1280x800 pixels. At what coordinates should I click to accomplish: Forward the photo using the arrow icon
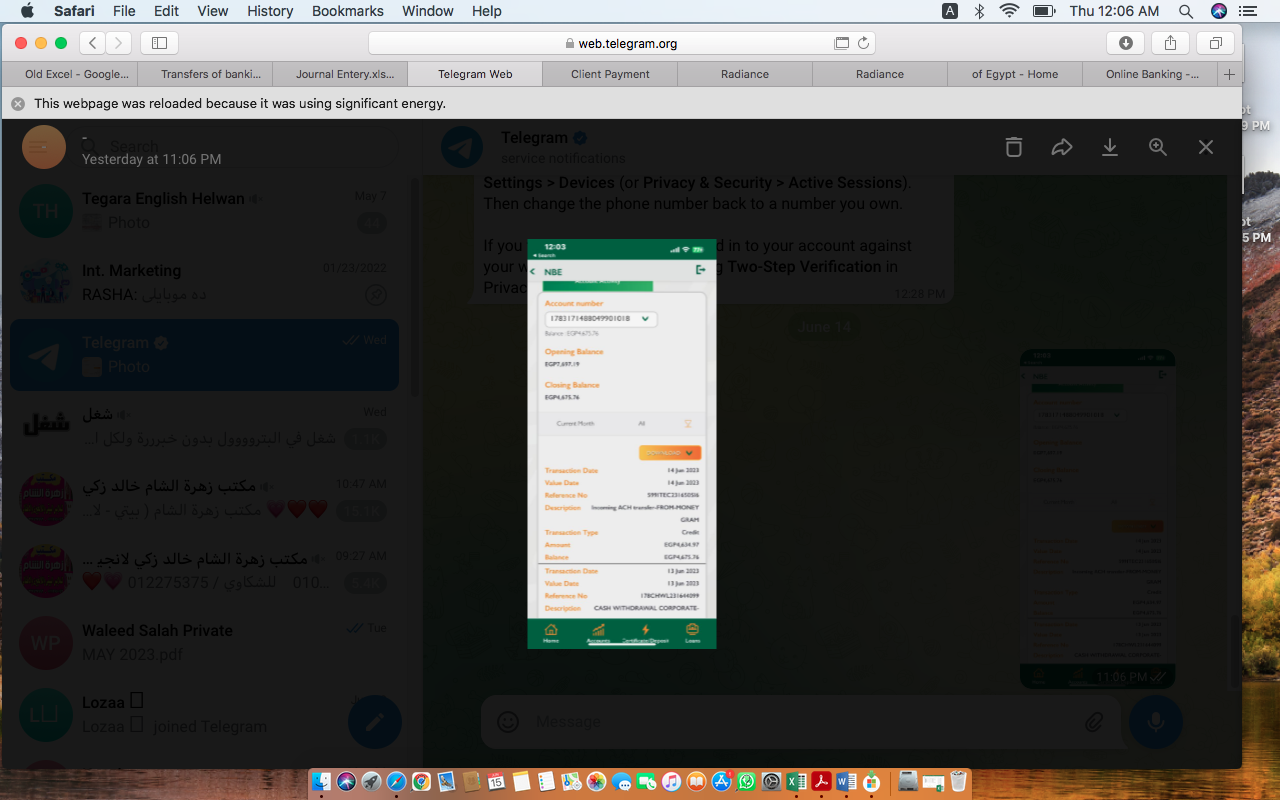click(1062, 147)
